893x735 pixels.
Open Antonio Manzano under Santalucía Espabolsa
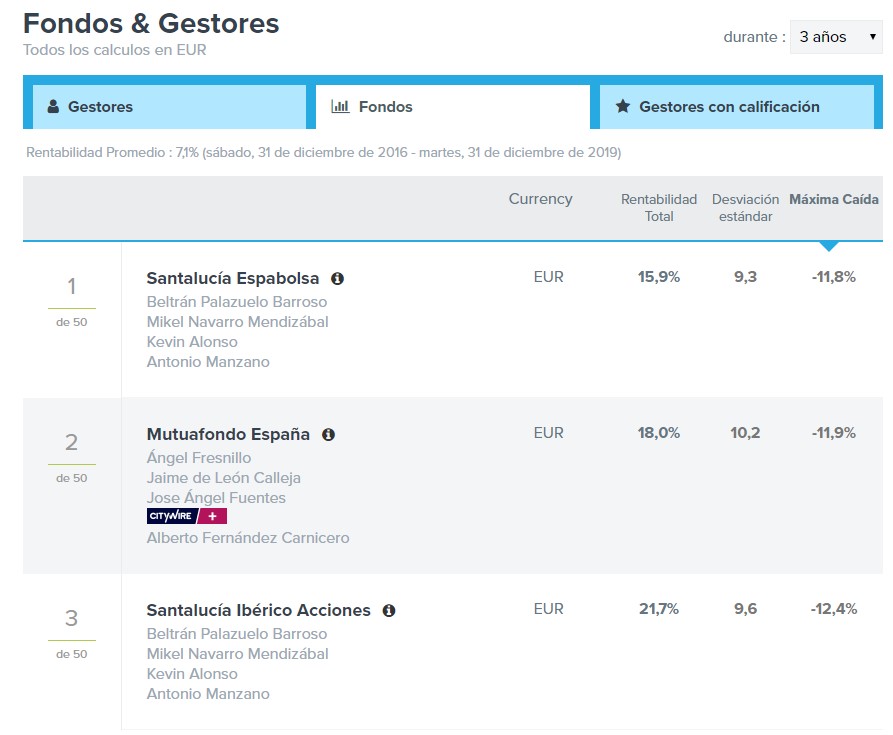(x=208, y=362)
